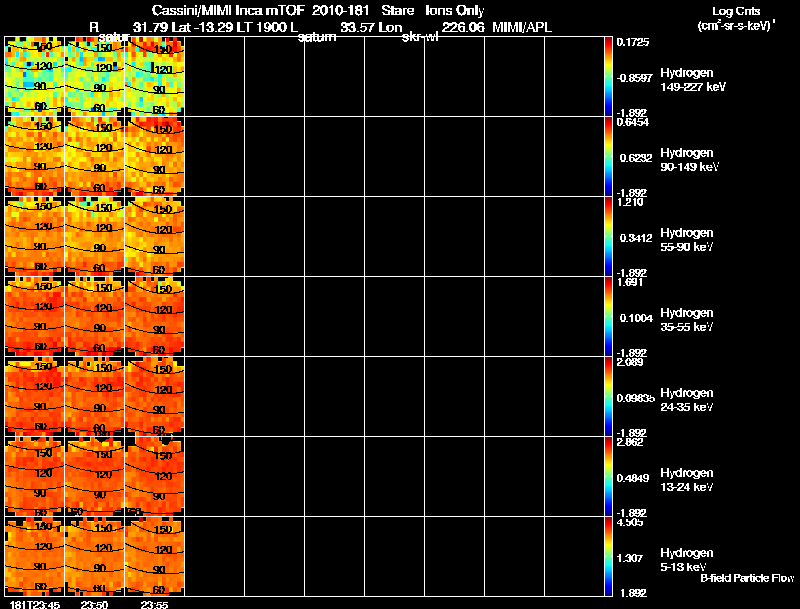Click the Hydrogen 90-149 keV label

click(689, 160)
